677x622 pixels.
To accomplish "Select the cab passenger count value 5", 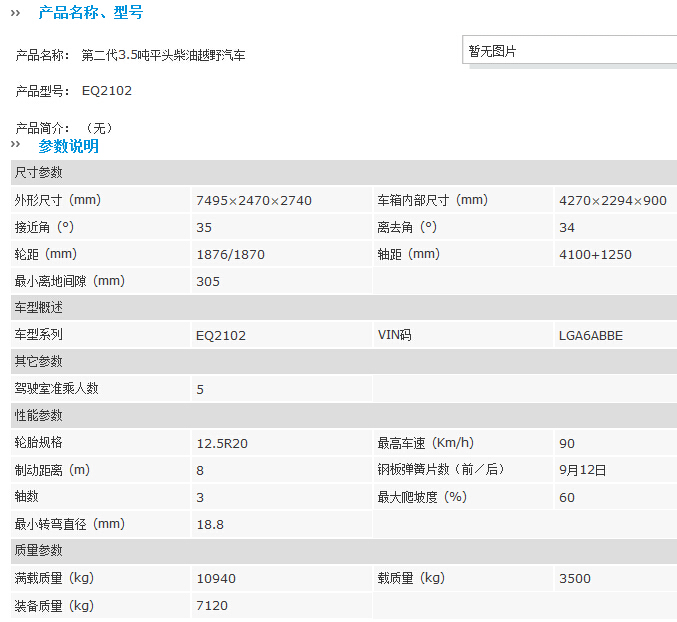I will pos(200,389).
